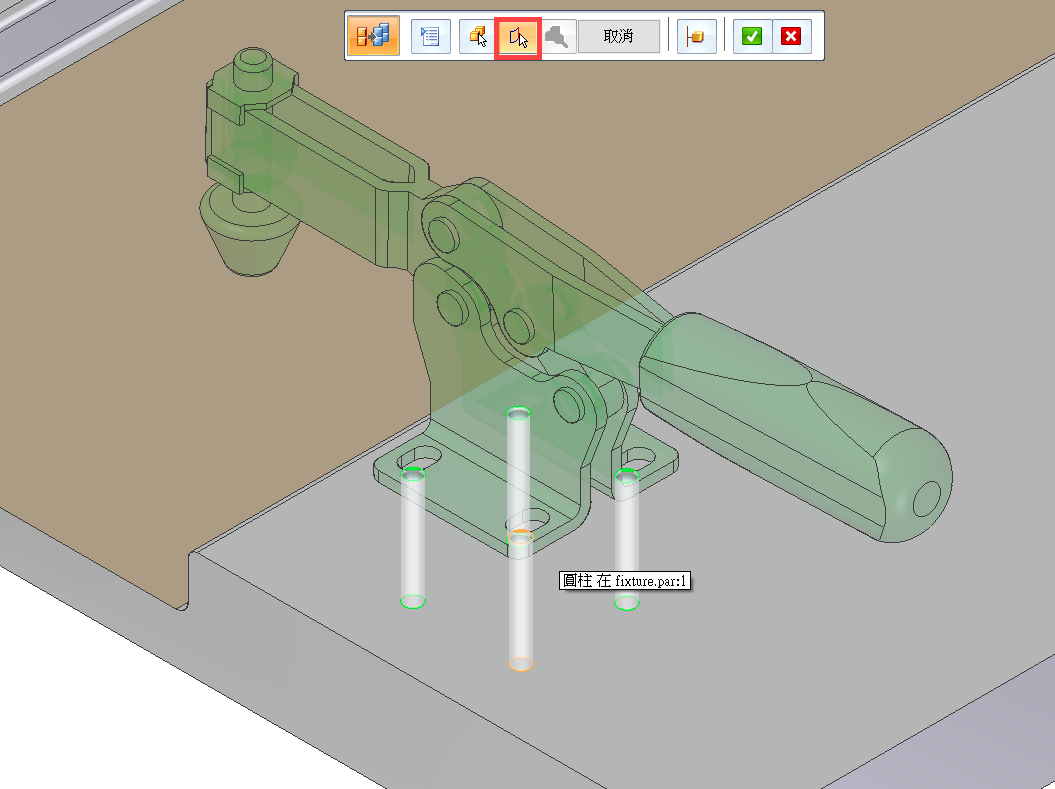This screenshot has width=1055, height=789.
Task: Select the part-selection step icon with cubes
Action: coord(478,36)
